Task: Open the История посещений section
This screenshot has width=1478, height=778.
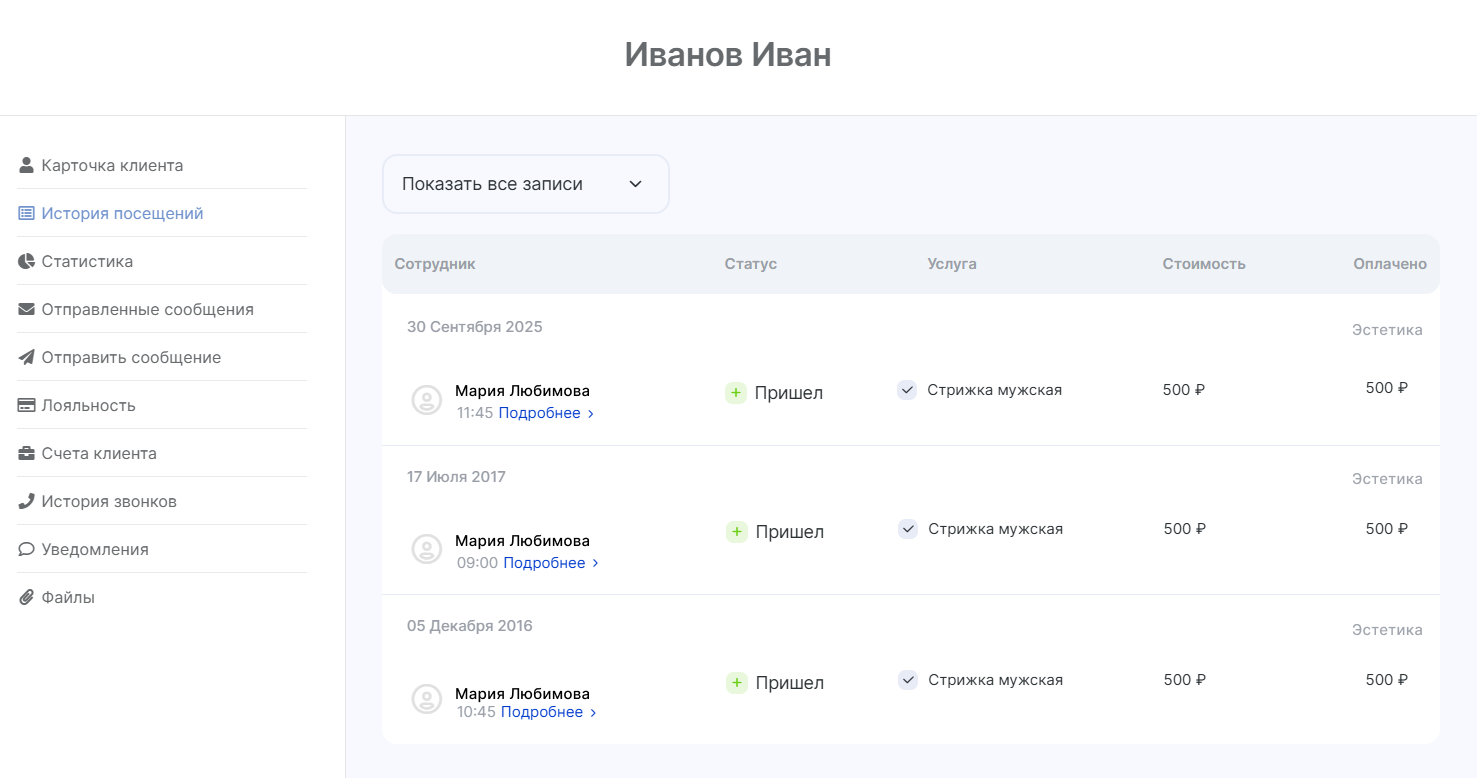Action: click(x=122, y=213)
